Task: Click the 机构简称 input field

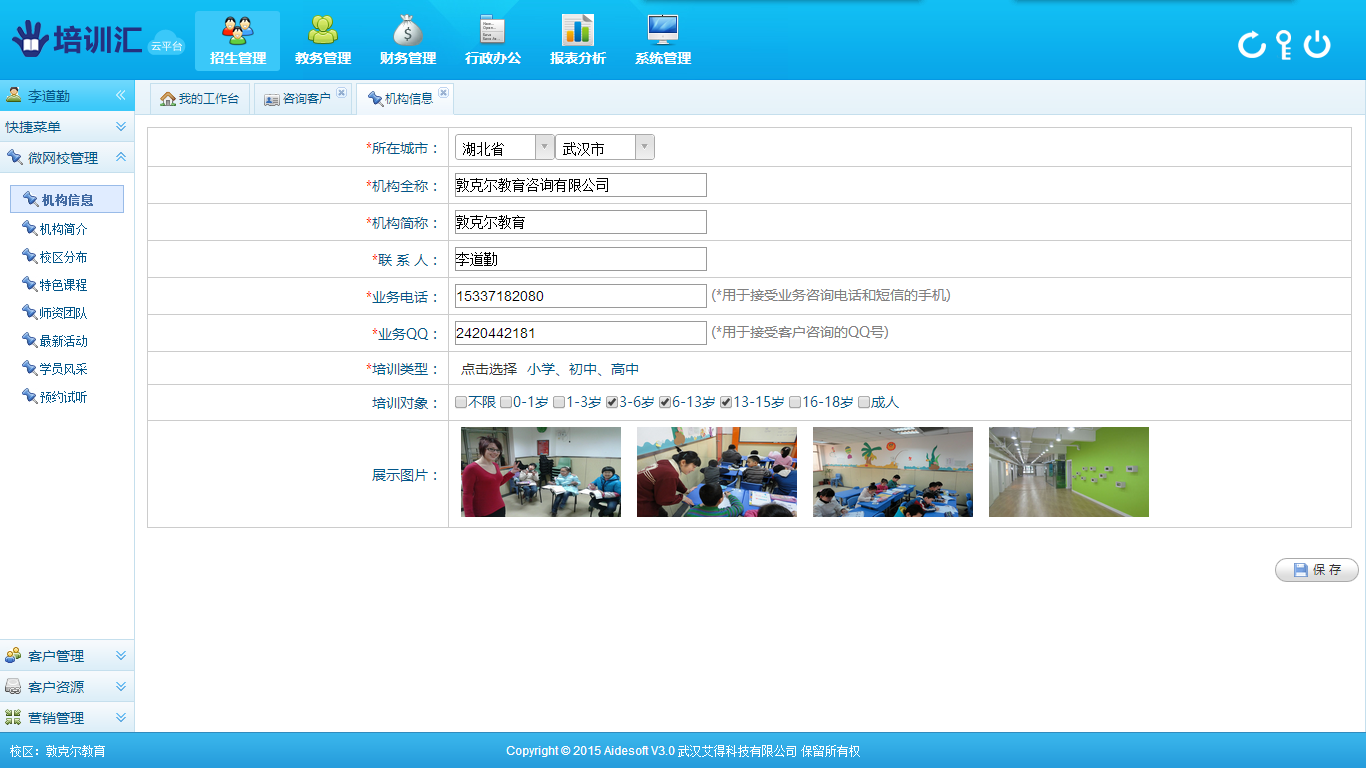Action: click(x=580, y=222)
